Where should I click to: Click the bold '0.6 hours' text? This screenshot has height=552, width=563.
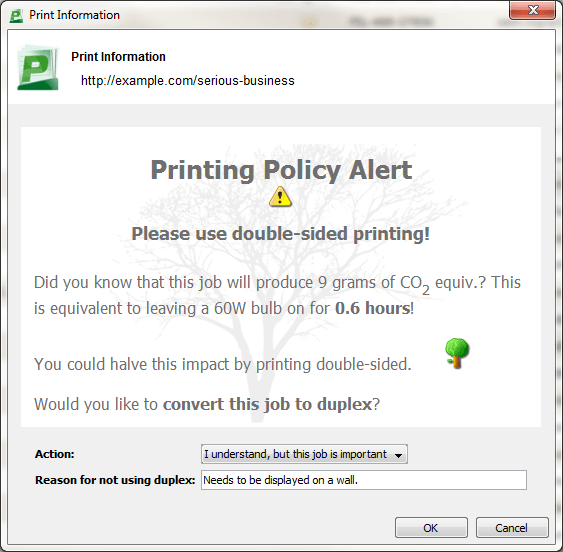[372, 308]
